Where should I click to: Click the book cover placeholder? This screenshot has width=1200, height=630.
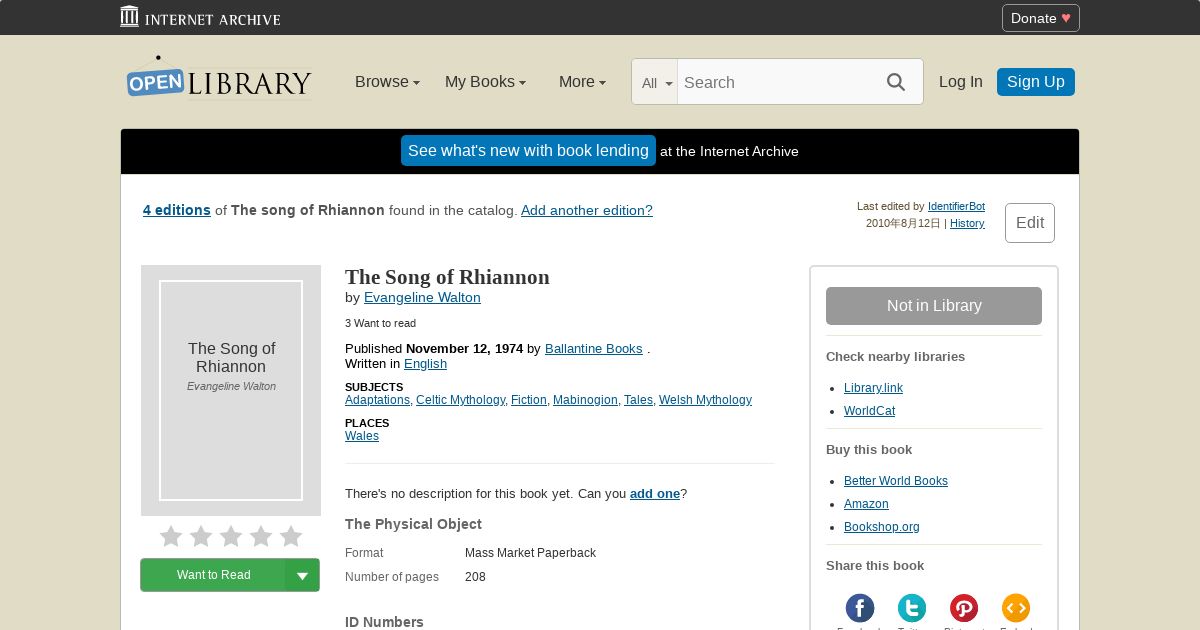(231, 390)
